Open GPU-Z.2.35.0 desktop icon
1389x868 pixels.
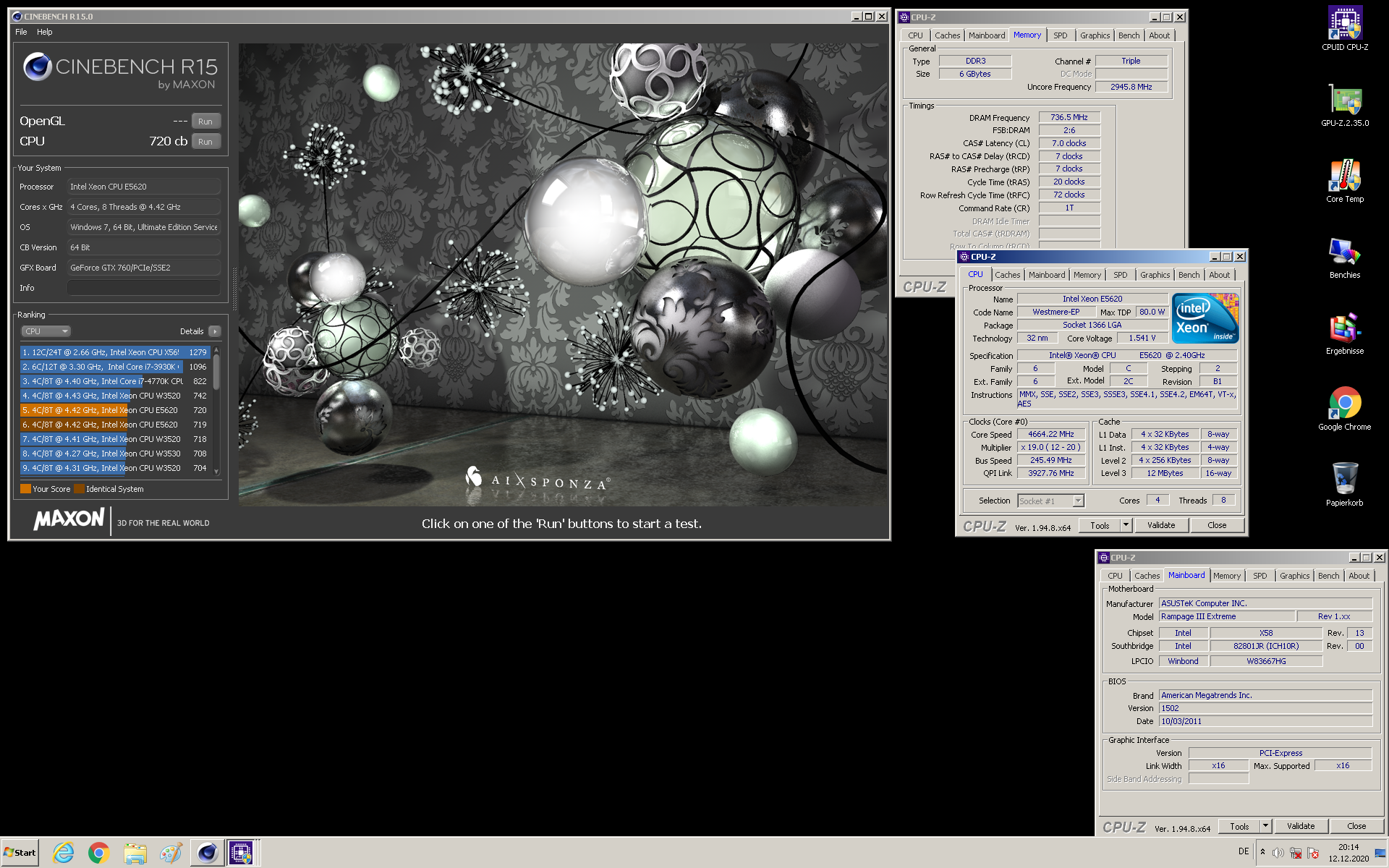point(1344,105)
